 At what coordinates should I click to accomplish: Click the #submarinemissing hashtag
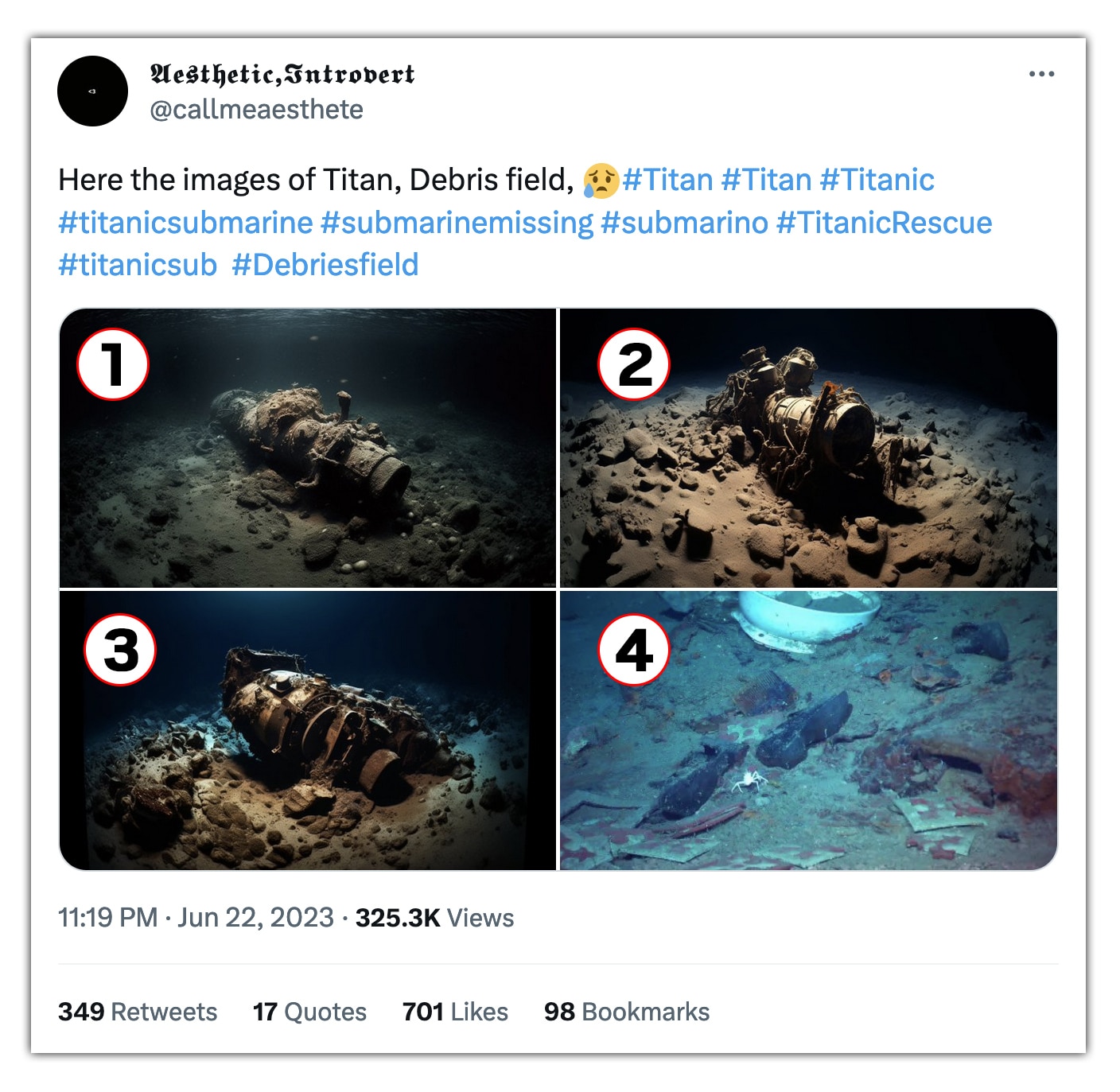(457, 223)
